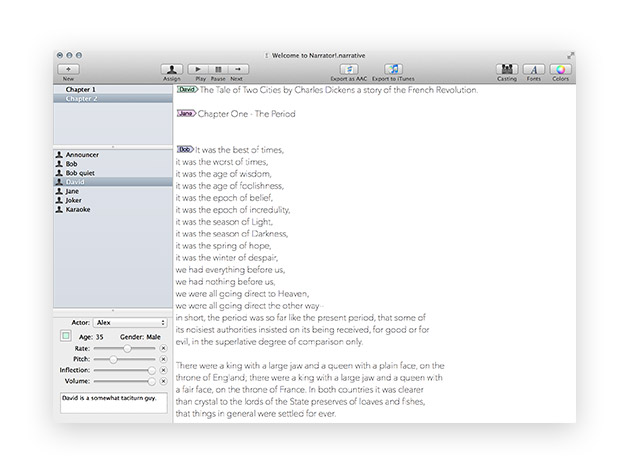Select the Jane character
Screen dimensions: 630x473
113,191
